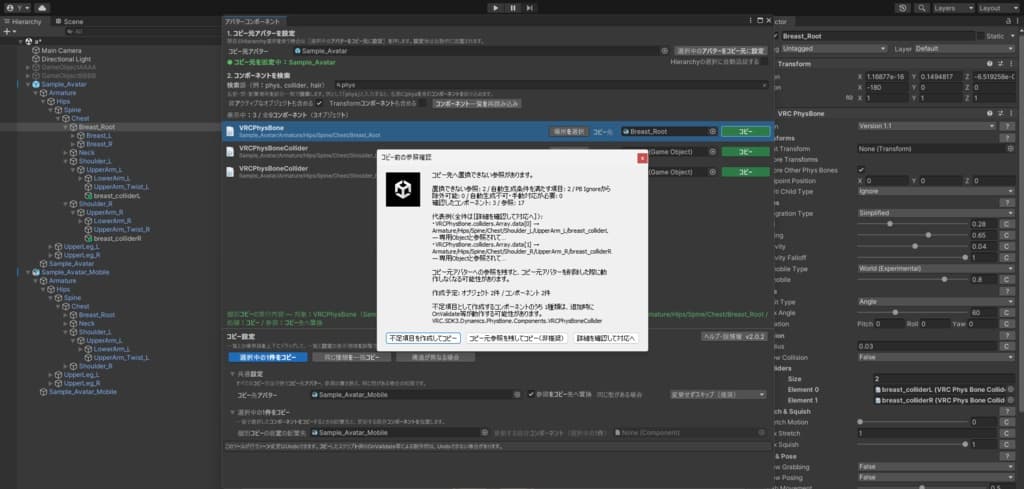Start Play mode with the play button
Viewport: 1024px width, 489px height.
(496, 8)
